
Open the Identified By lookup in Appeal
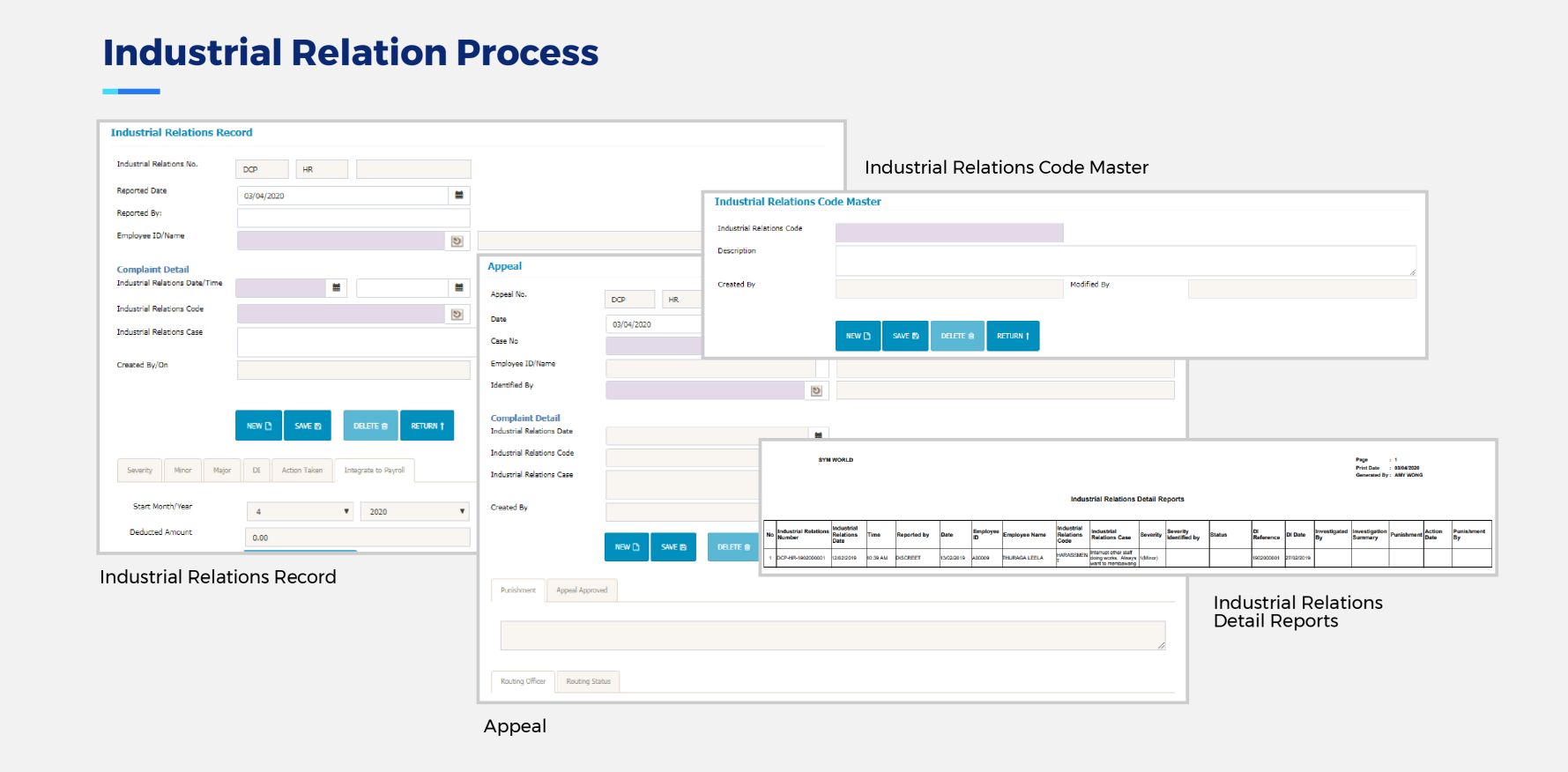click(x=817, y=390)
